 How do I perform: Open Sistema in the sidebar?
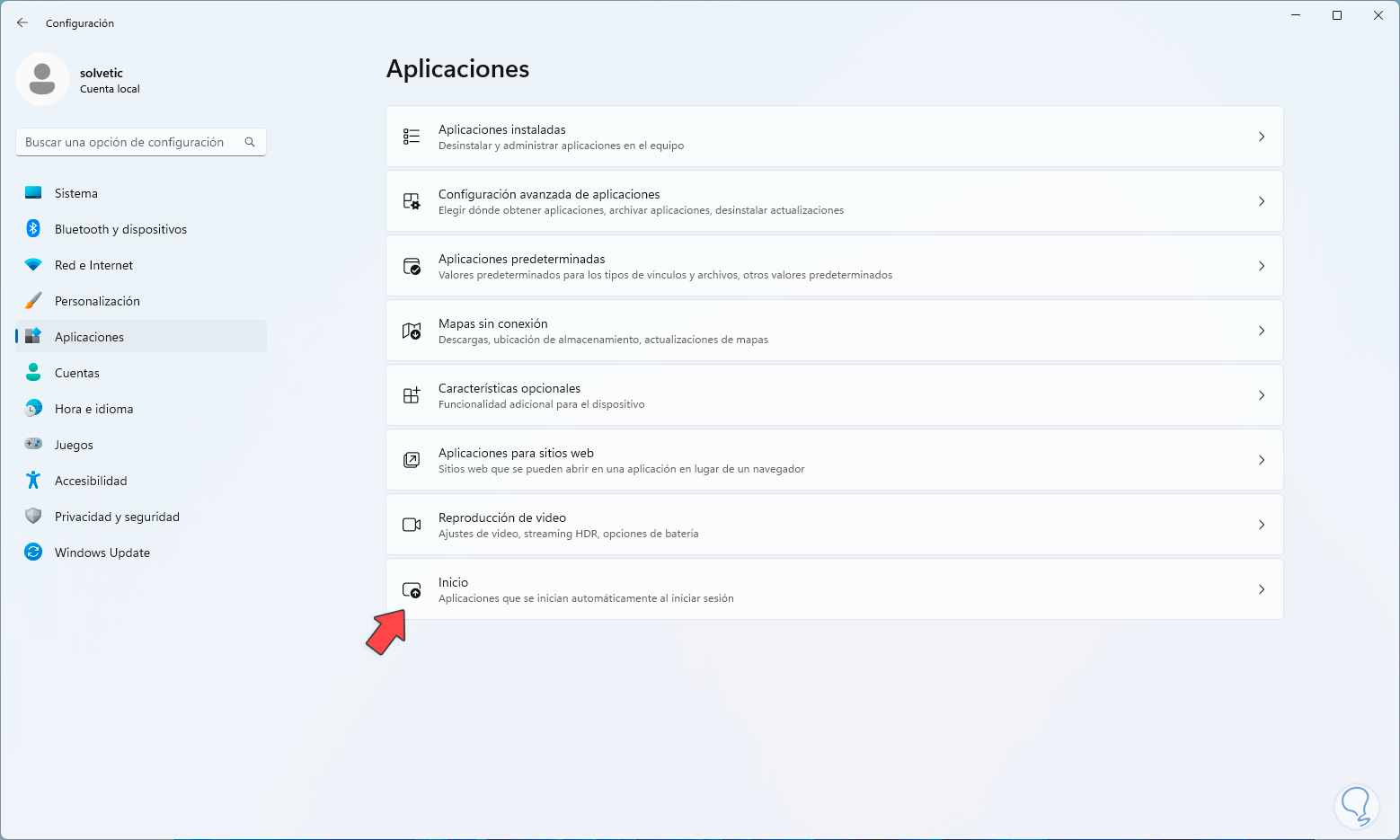(76, 193)
